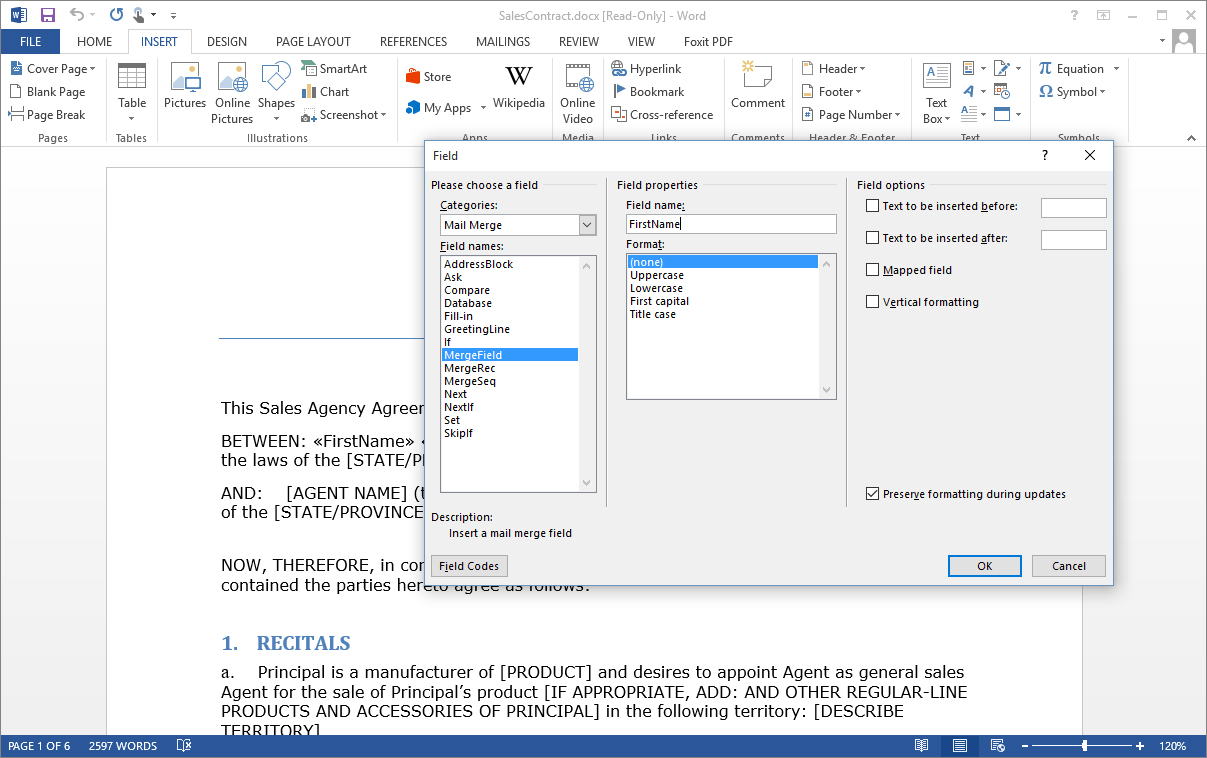Screen dimensions: 1207x758
Task: Insert a SmartArt graphic
Action: pyautogui.click(x=336, y=68)
